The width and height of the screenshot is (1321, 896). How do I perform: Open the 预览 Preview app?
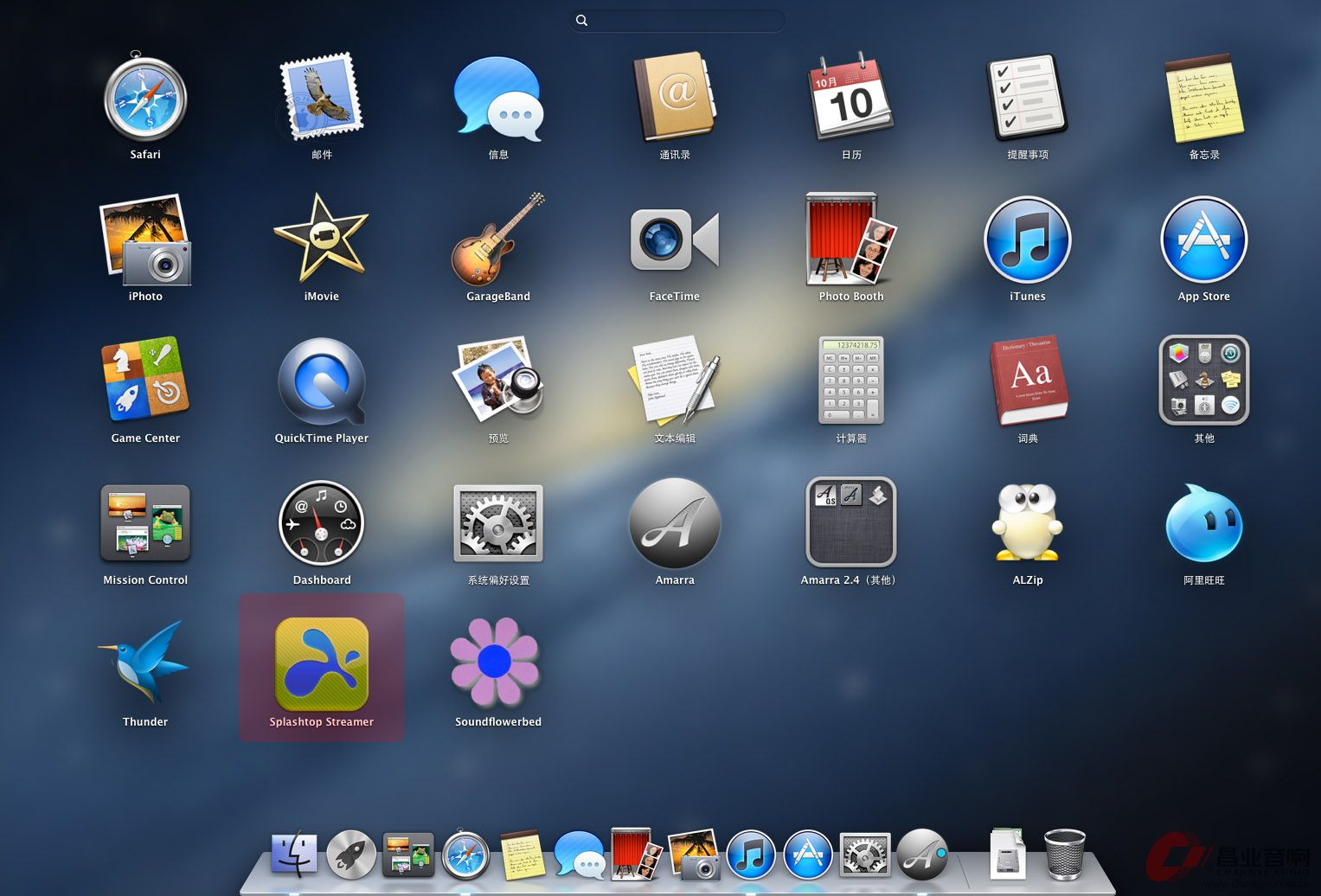tap(498, 380)
